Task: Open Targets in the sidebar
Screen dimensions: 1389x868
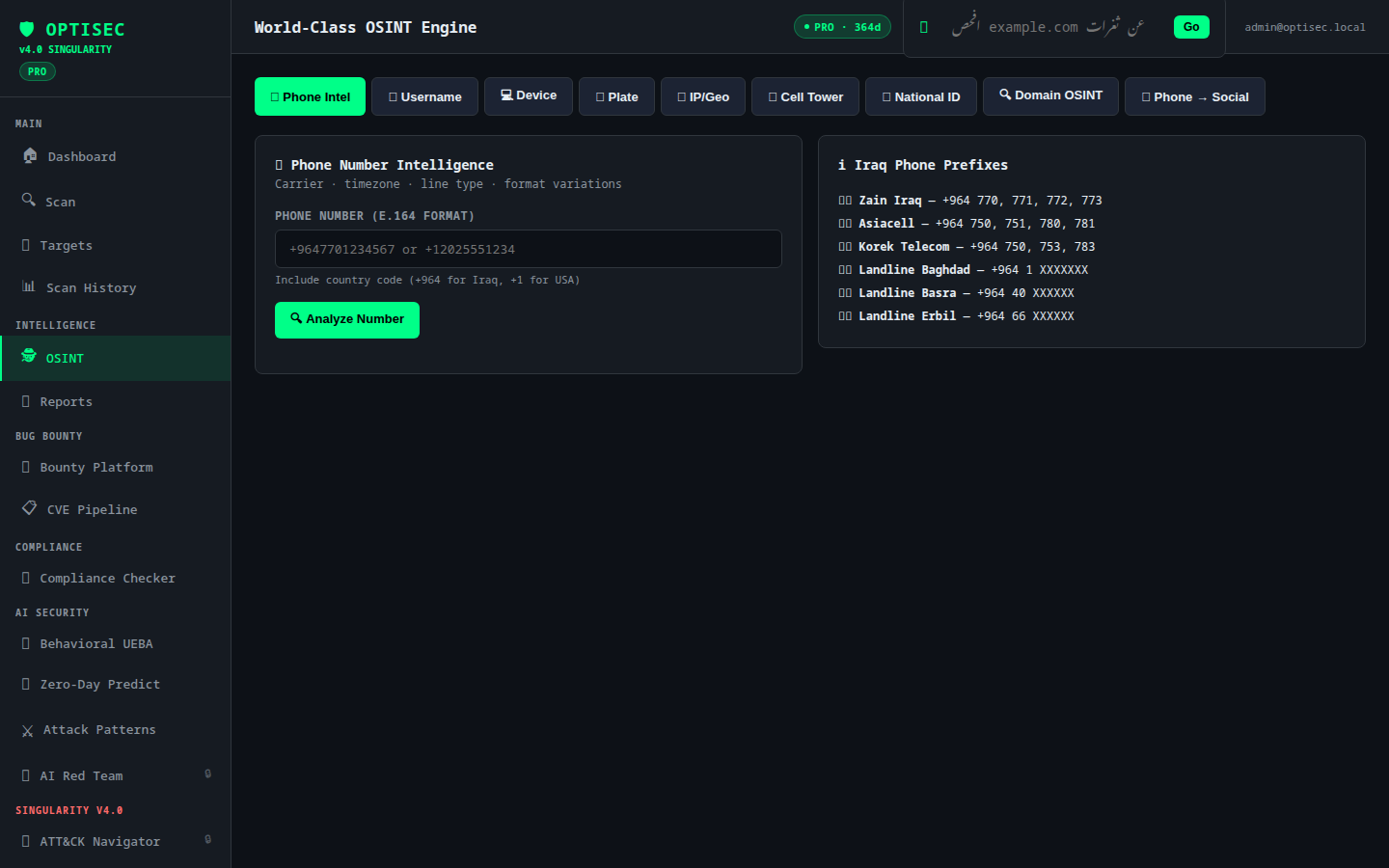Action: [116, 246]
